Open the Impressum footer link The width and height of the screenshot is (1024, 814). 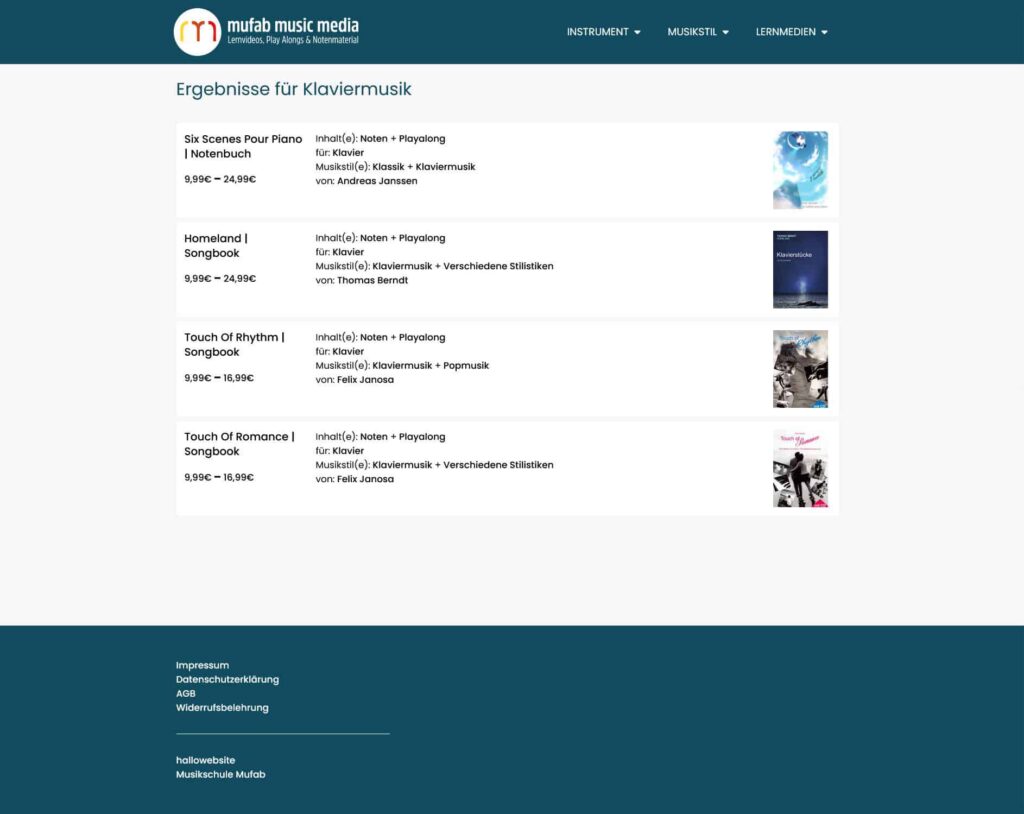pos(202,665)
